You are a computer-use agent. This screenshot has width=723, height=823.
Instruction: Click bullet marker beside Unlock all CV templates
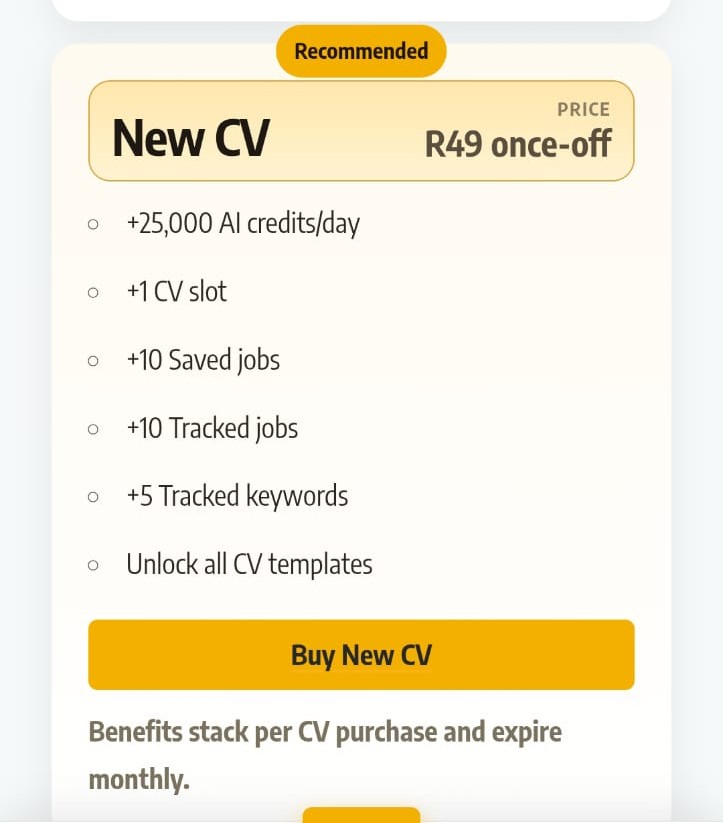click(x=93, y=565)
